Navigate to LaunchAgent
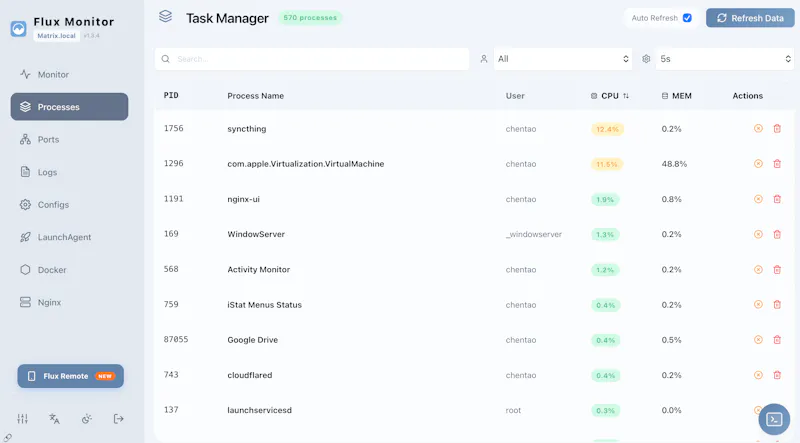This screenshot has height=443, width=800. (69, 237)
